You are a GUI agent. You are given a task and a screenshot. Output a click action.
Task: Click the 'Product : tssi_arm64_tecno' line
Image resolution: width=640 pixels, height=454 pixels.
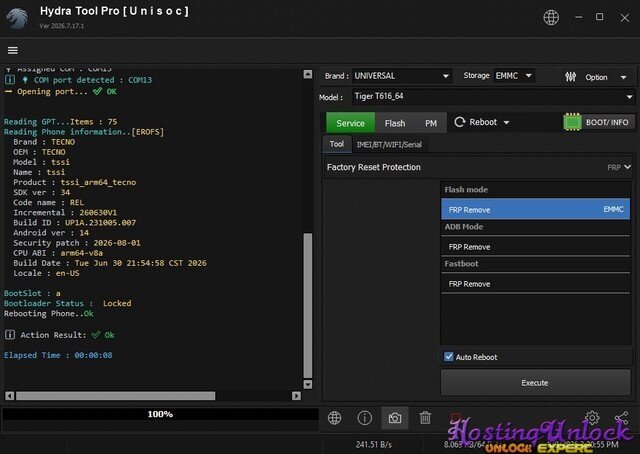point(75,182)
